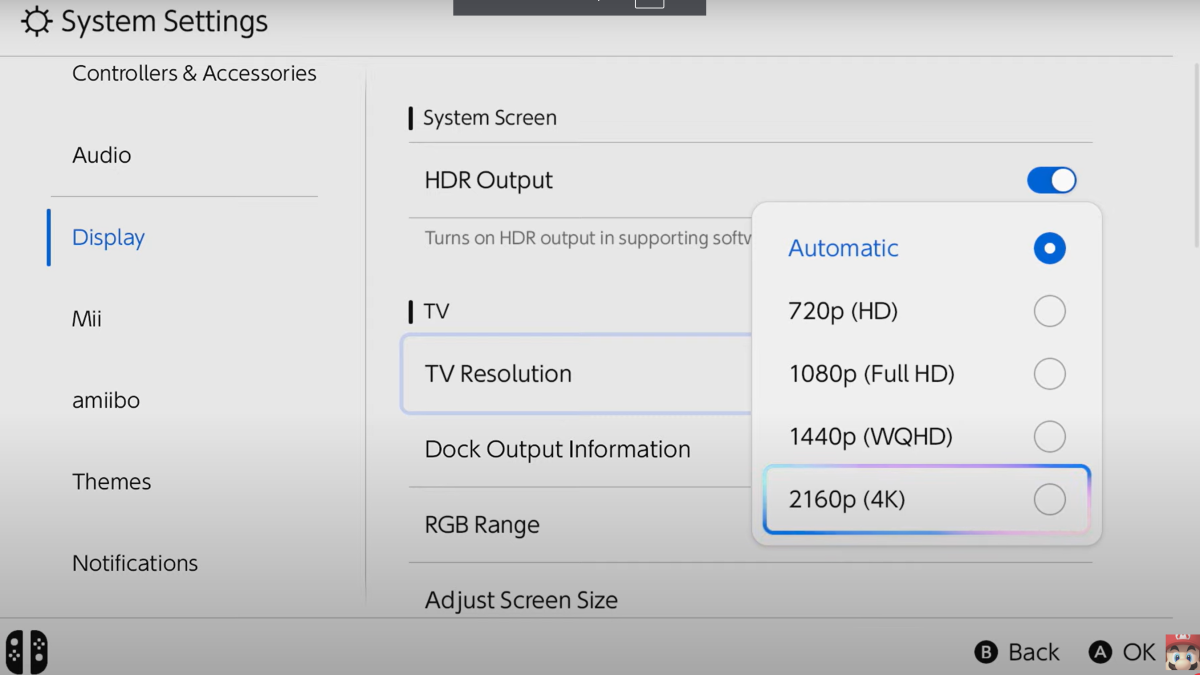Image resolution: width=1200 pixels, height=675 pixels.
Task: Select the 720p (HD) radio option
Action: 1049,311
